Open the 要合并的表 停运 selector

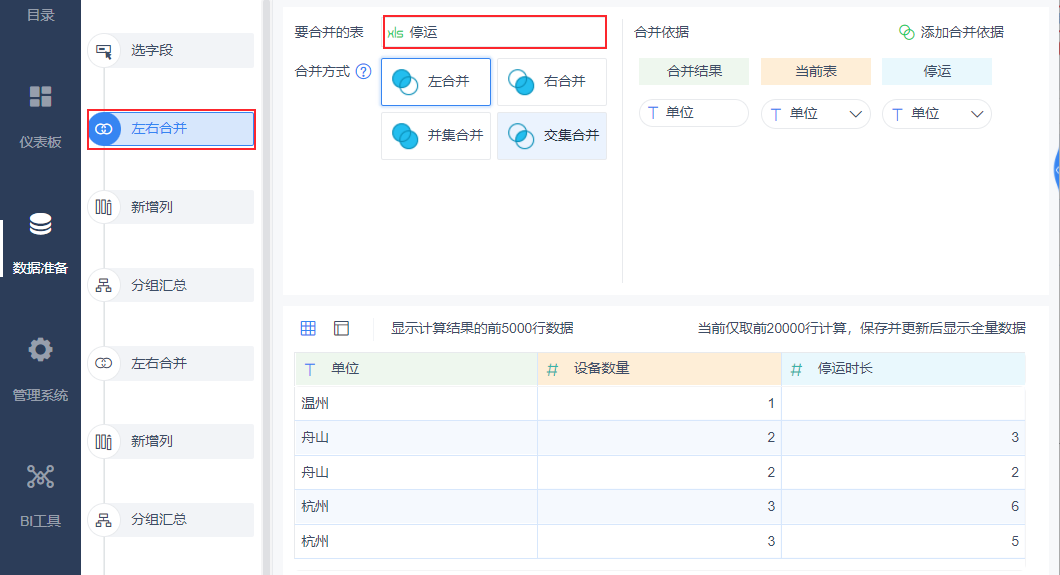click(x=495, y=32)
